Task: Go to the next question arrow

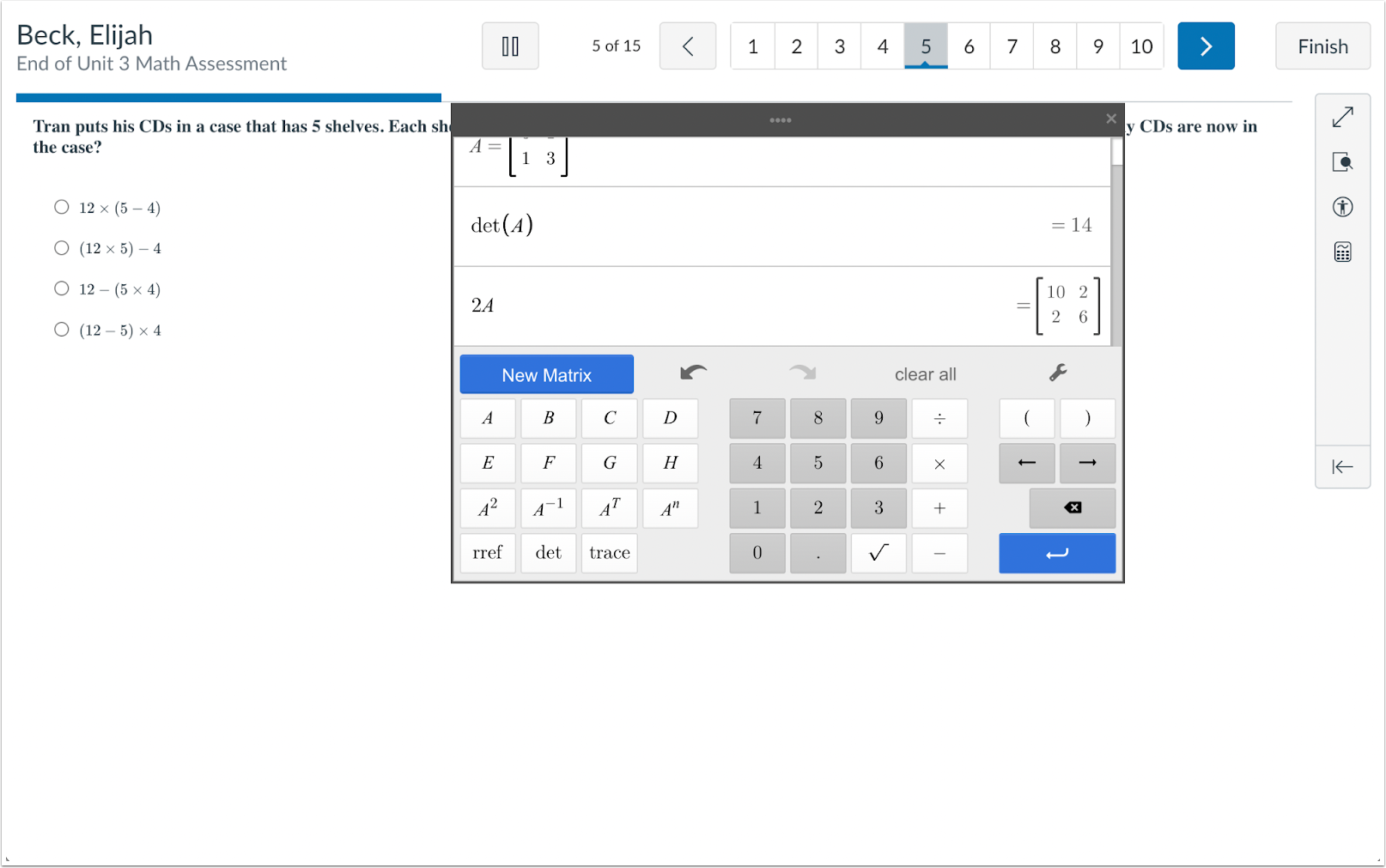Action: click(x=1206, y=46)
